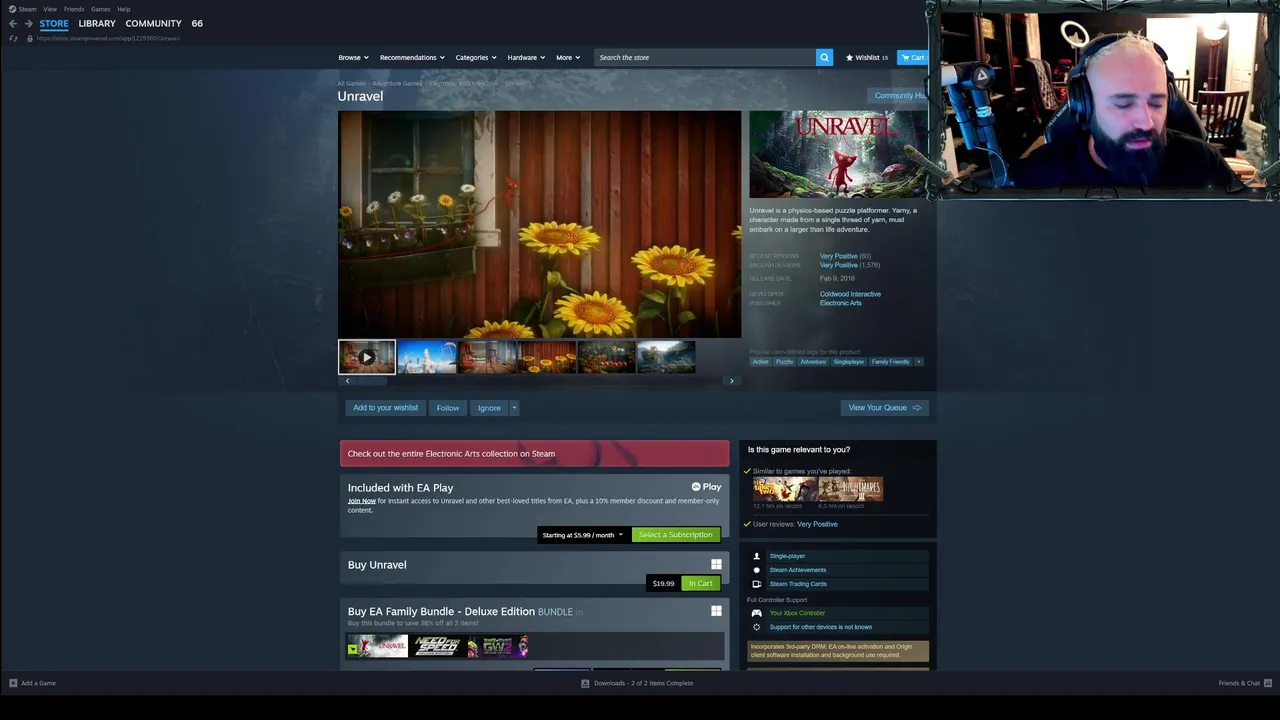Expand the More dropdown menu
Viewport: 1280px width, 720px height.
point(567,57)
